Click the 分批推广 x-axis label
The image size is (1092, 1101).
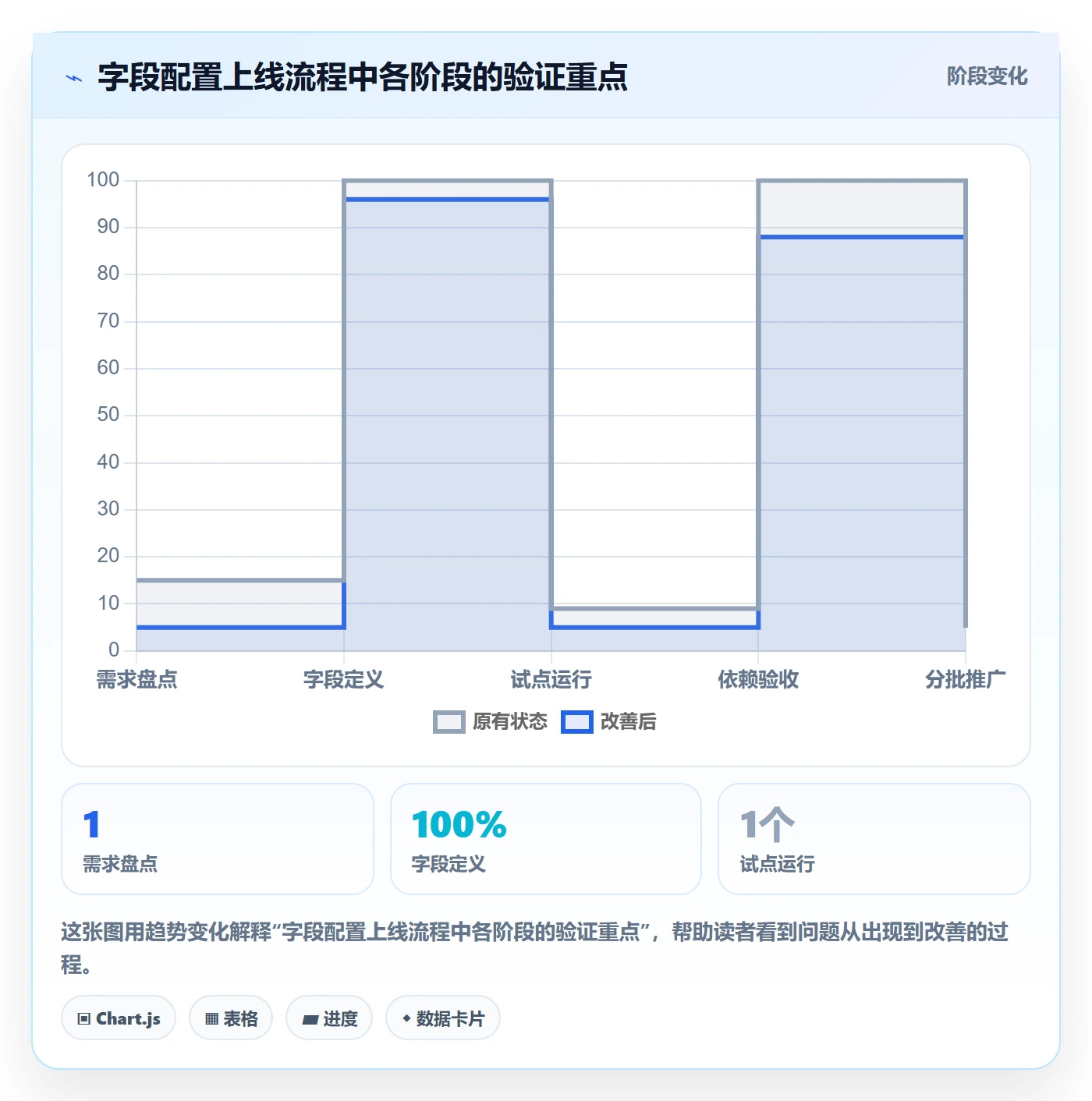[966, 680]
